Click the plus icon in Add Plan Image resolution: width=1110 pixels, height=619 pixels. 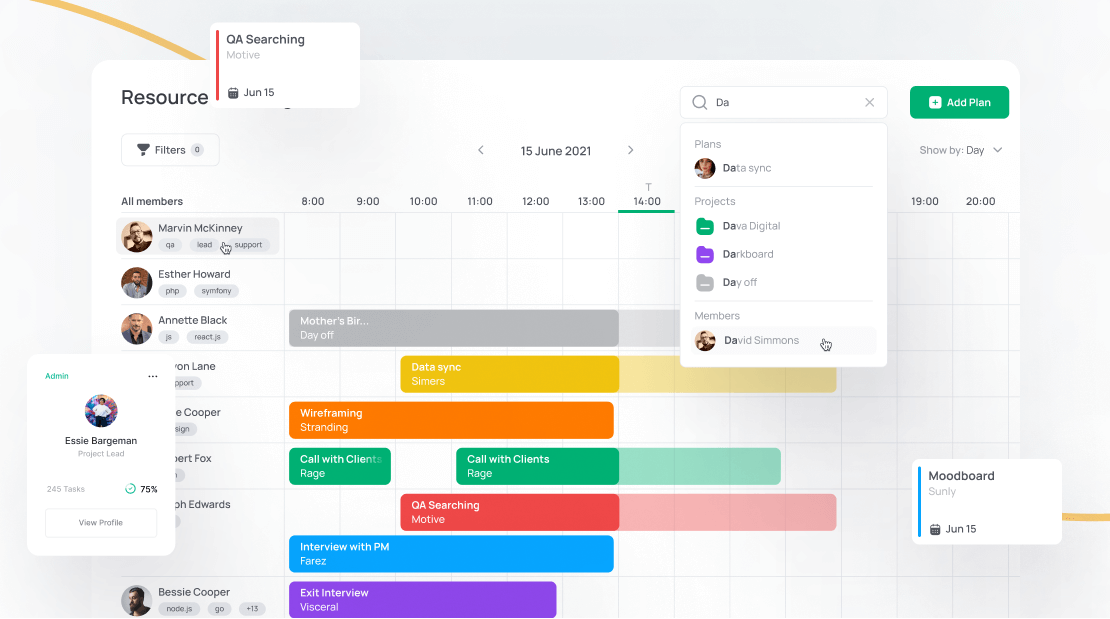pos(935,103)
